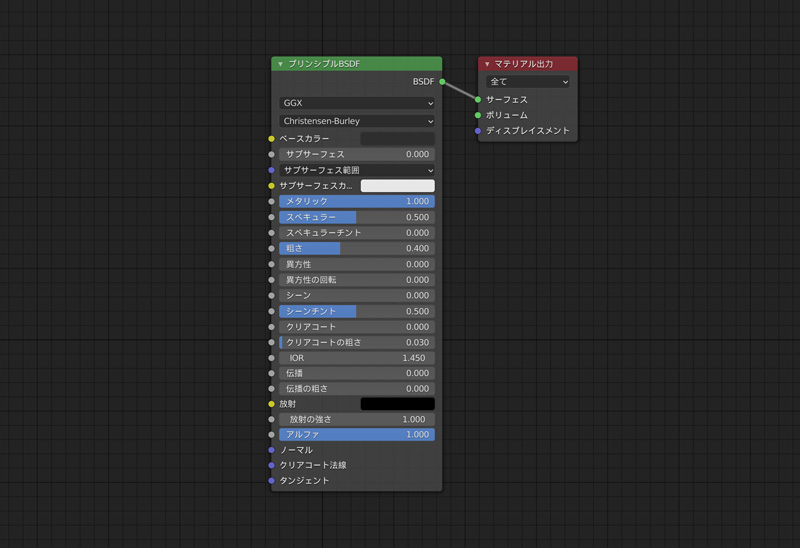
Task: Click the サーフェス input socket
Action: tap(478, 100)
